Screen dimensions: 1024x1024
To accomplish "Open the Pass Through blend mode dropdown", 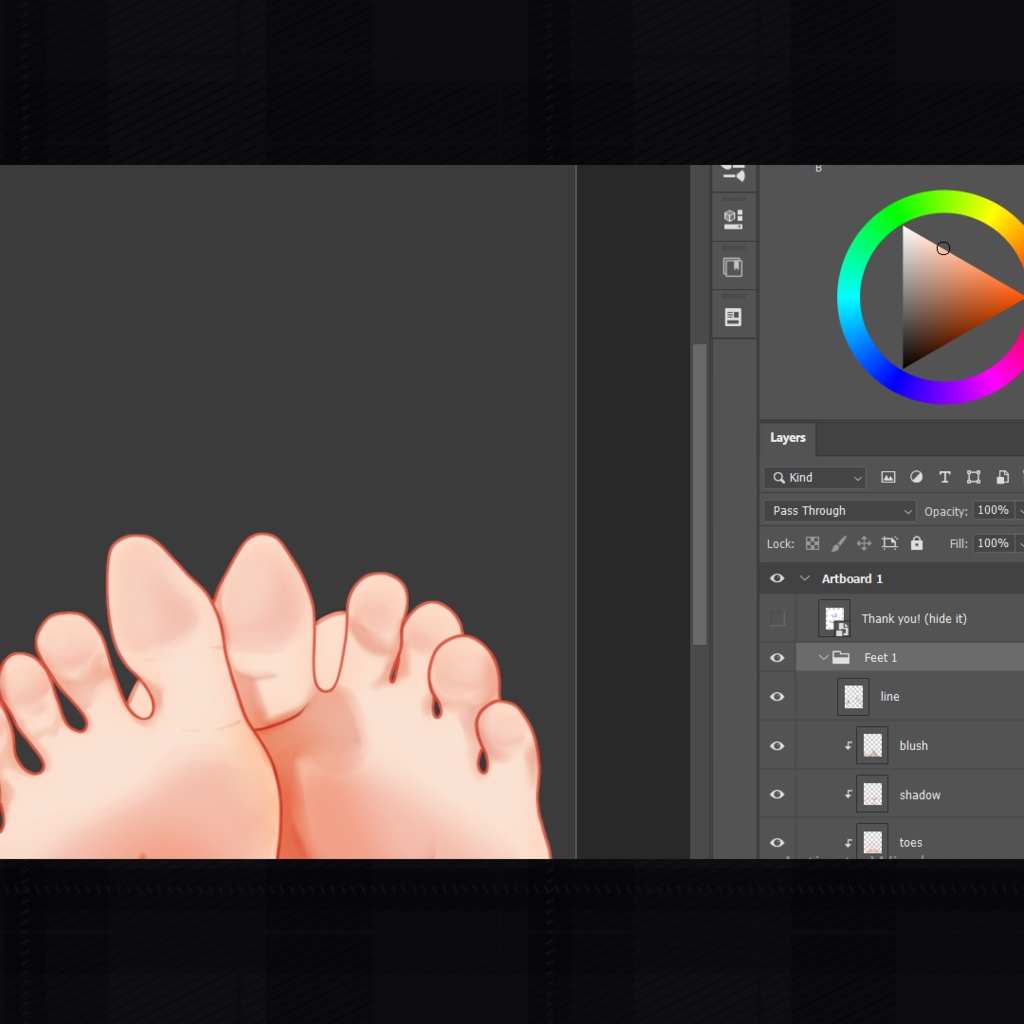I will click(838, 510).
